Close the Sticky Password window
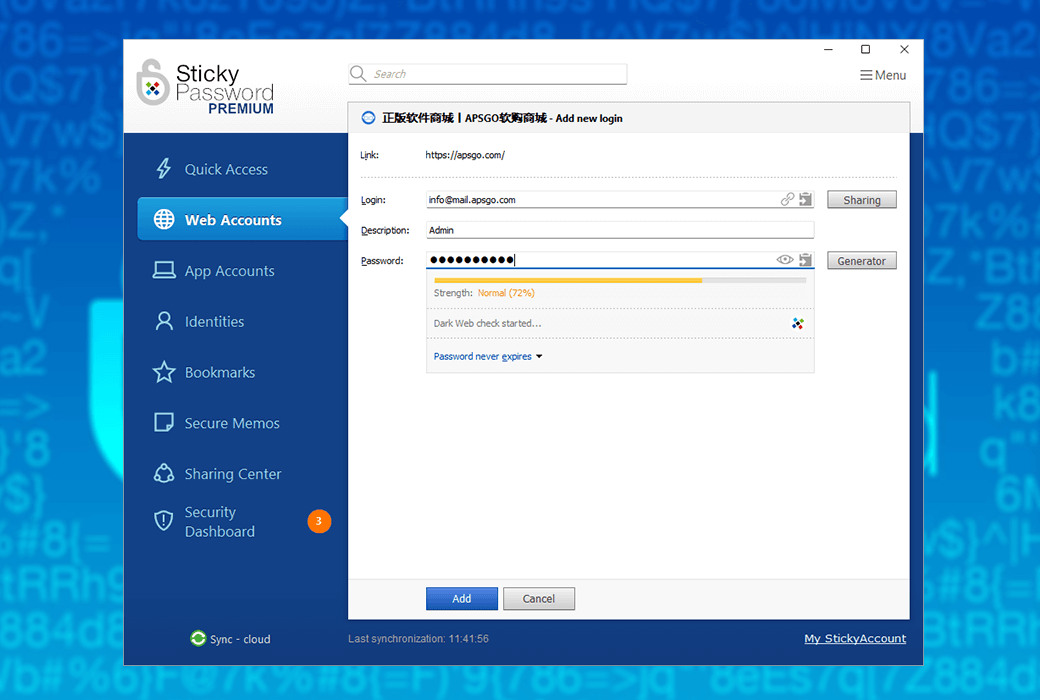1040x700 pixels. pos(904,49)
